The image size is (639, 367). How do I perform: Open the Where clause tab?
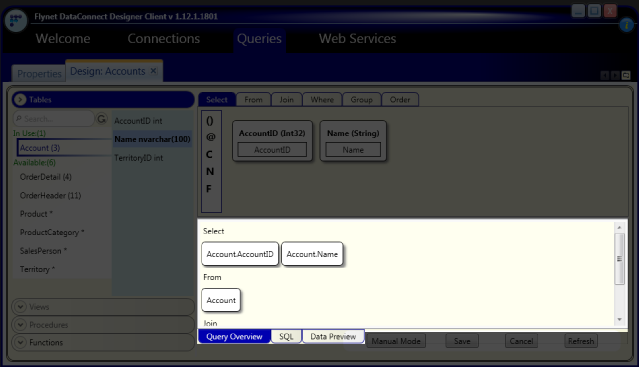[322, 100]
